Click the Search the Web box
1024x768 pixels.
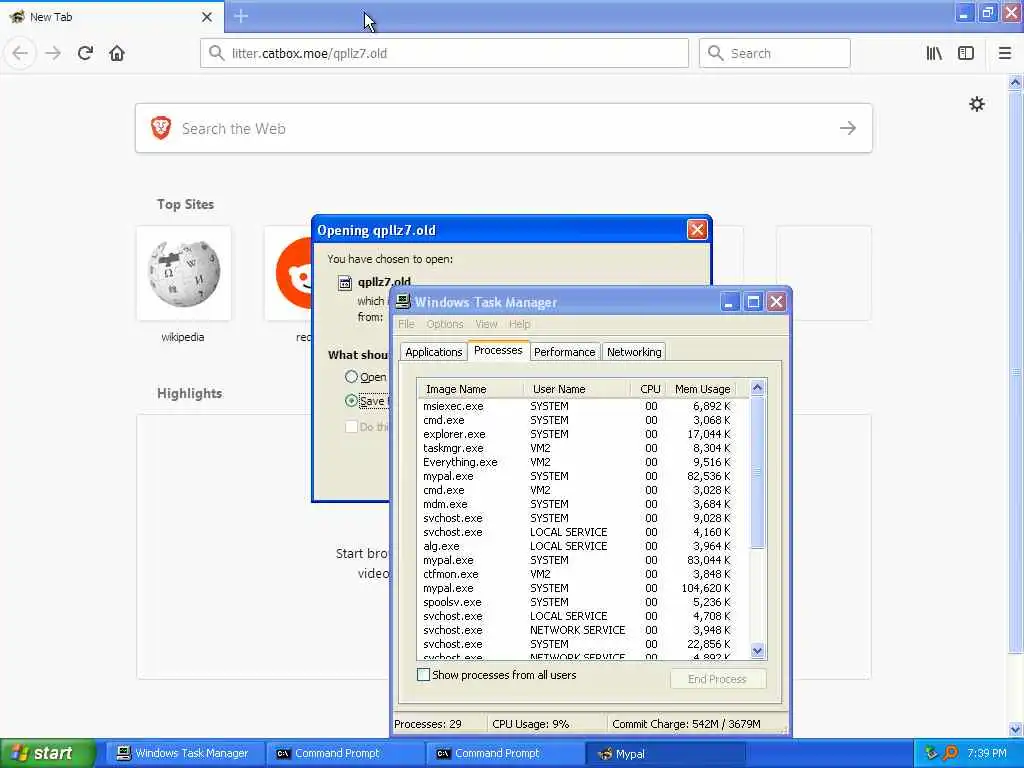coord(504,128)
